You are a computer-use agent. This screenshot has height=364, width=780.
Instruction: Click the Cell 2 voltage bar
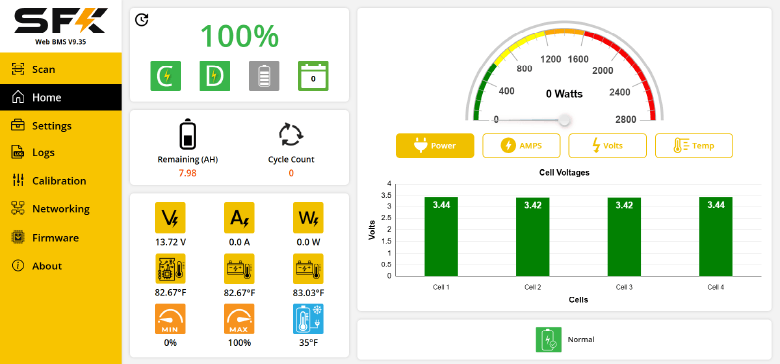point(533,237)
